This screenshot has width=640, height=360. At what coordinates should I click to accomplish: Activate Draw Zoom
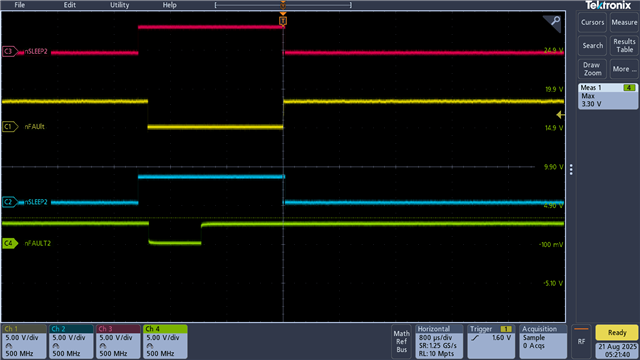coord(592,69)
